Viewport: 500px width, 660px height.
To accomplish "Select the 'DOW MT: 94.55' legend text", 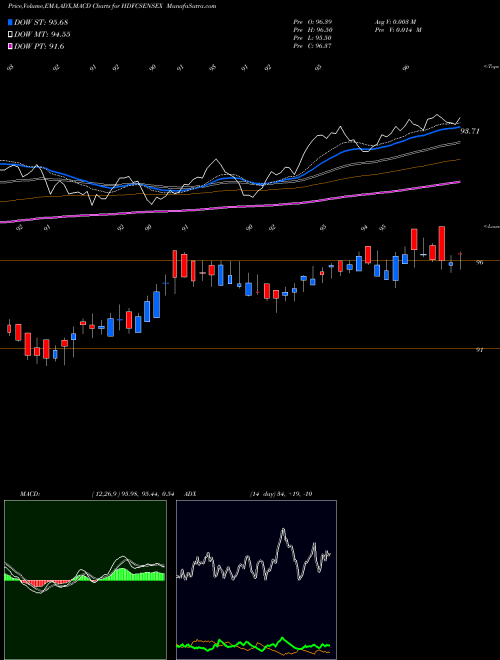I will pyautogui.click(x=42, y=35).
